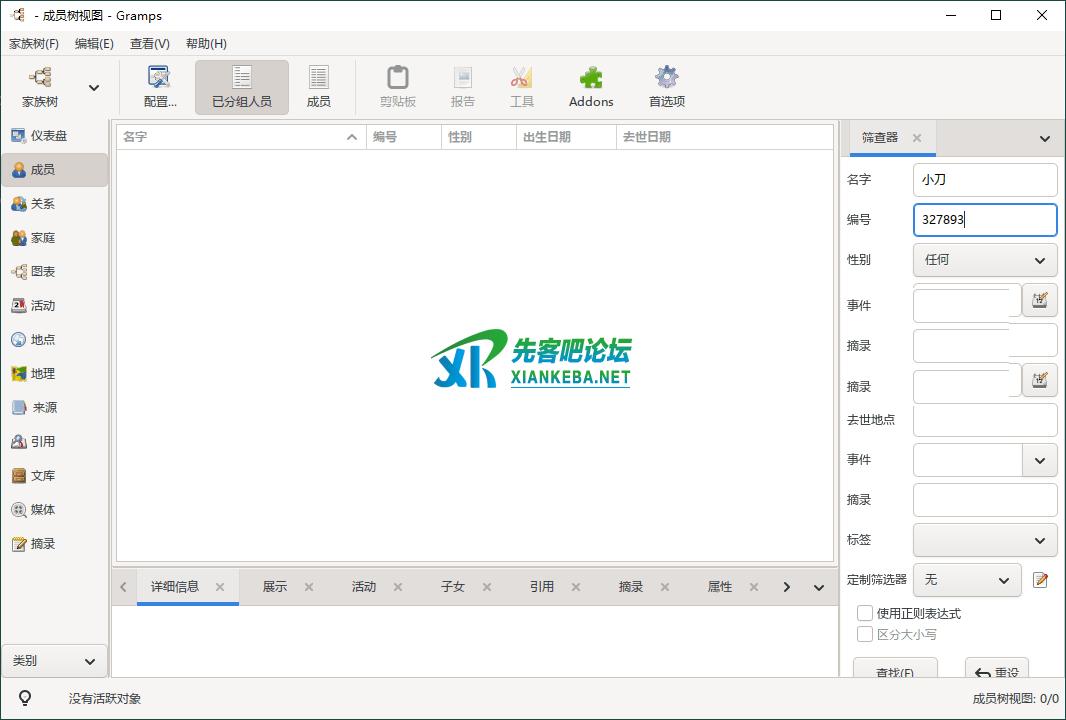Toggle the 区分大小写 checkbox
This screenshot has height=720, width=1066.
(x=865, y=634)
